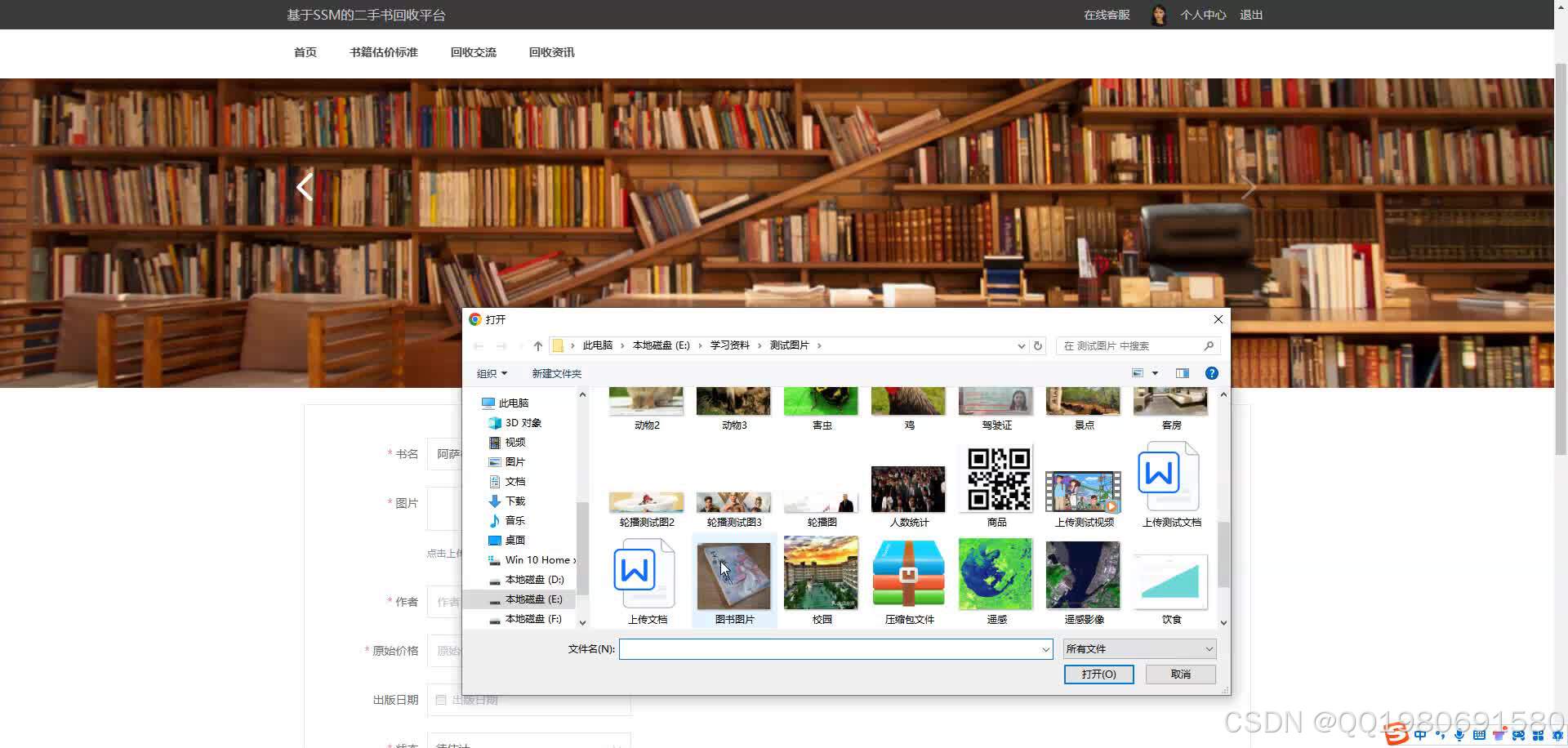1568x748 pixels.
Task: Change the view mode icon
Action: coord(1137,373)
